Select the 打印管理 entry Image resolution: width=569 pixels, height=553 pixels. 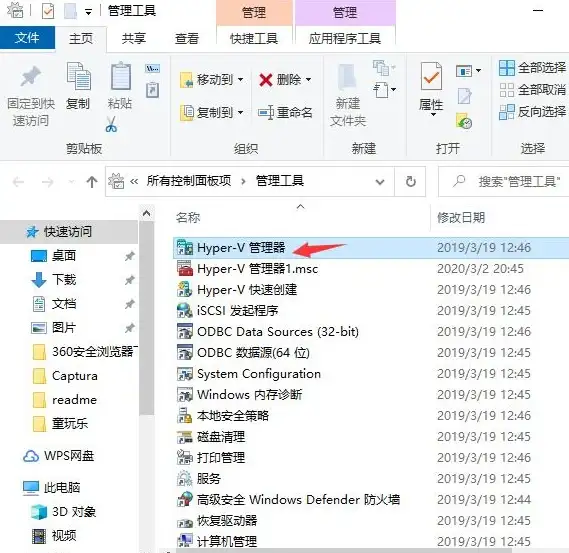coord(221,458)
